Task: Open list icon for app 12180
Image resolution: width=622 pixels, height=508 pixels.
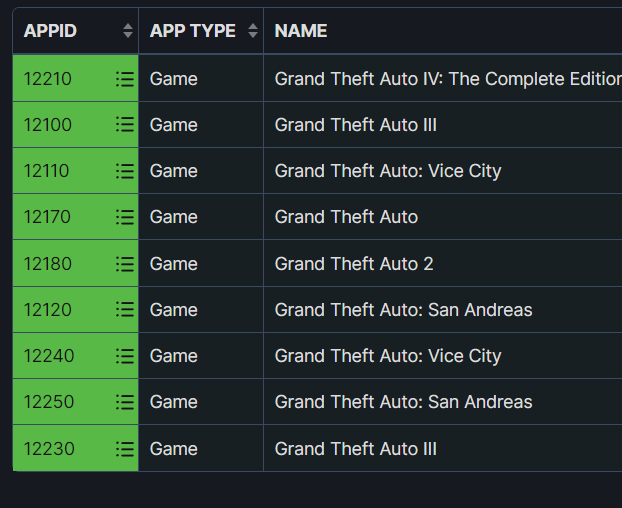Action: coord(125,264)
